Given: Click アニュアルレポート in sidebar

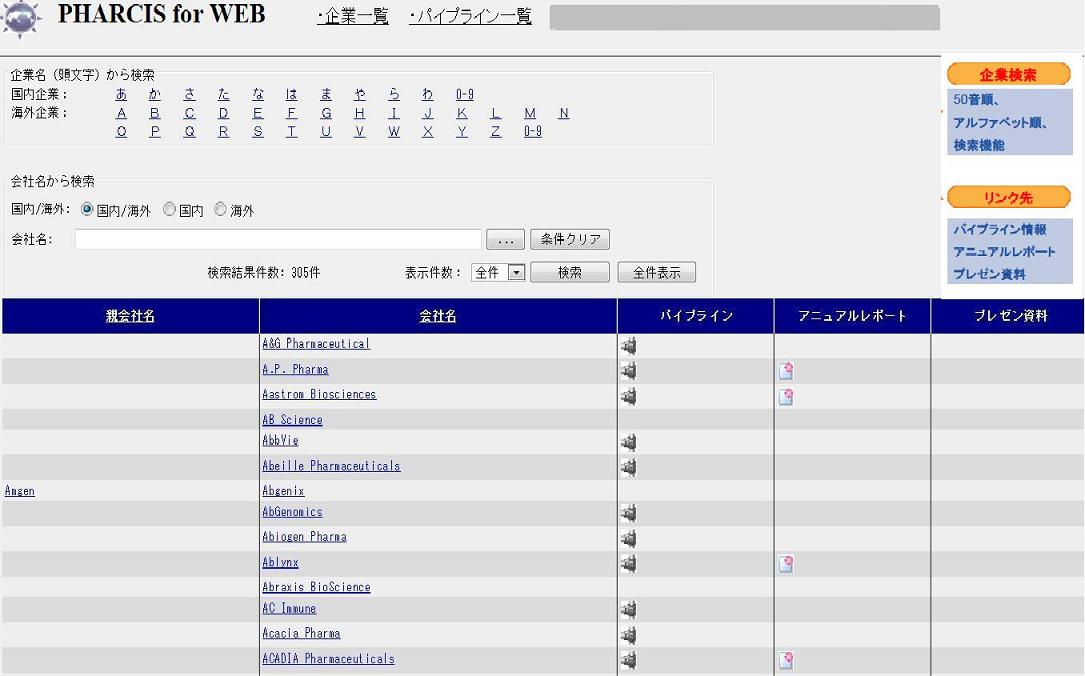Looking at the screenshot, I should (1004, 252).
